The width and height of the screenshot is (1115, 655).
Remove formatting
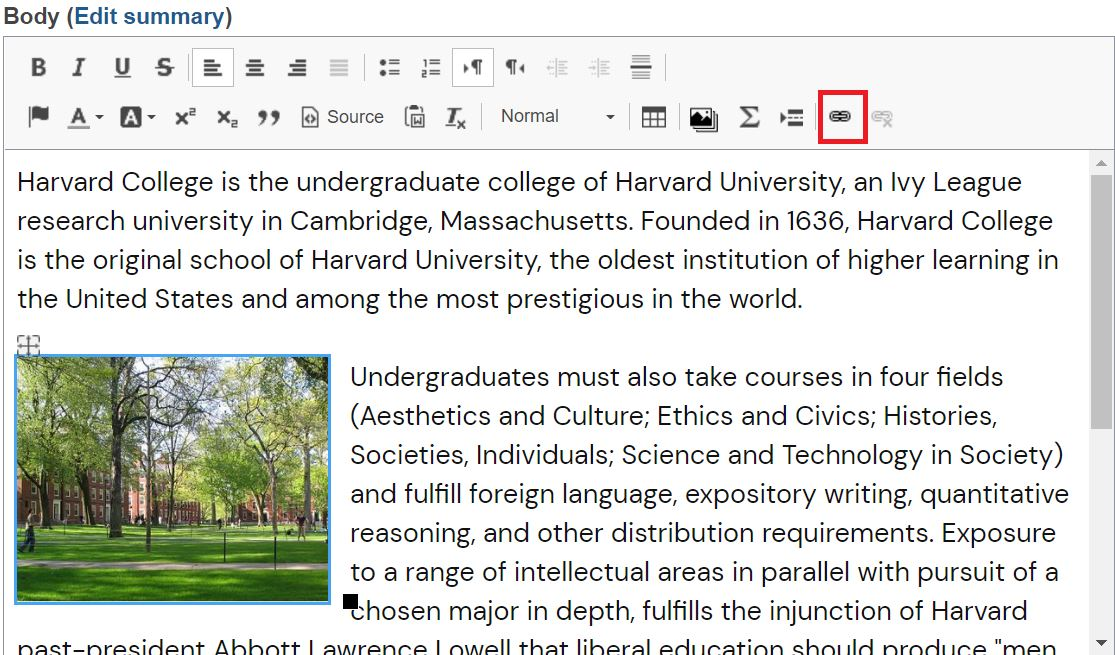point(455,117)
